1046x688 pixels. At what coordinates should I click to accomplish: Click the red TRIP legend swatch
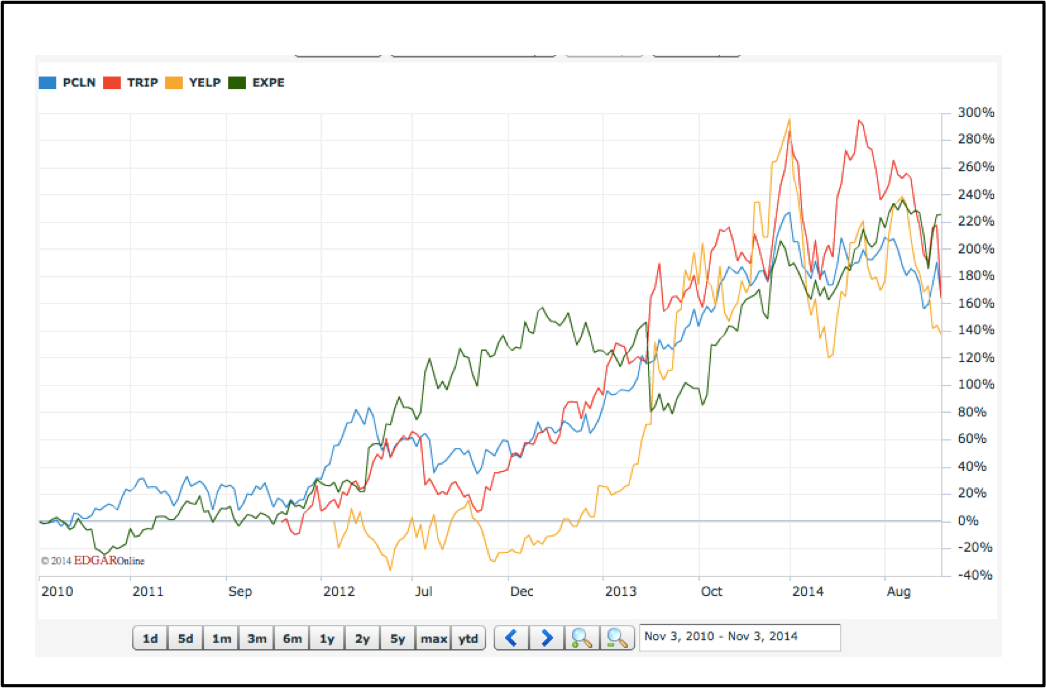[x=110, y=83]
